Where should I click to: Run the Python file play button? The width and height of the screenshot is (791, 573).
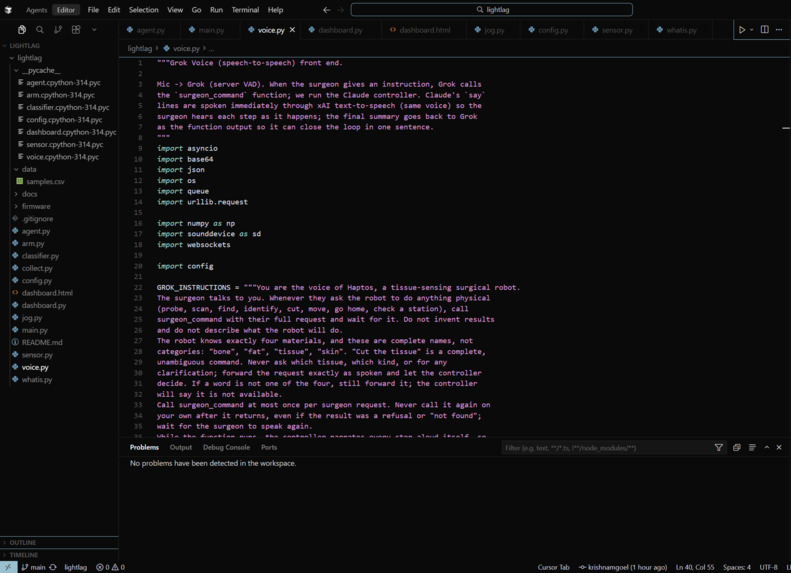point(742,30)
